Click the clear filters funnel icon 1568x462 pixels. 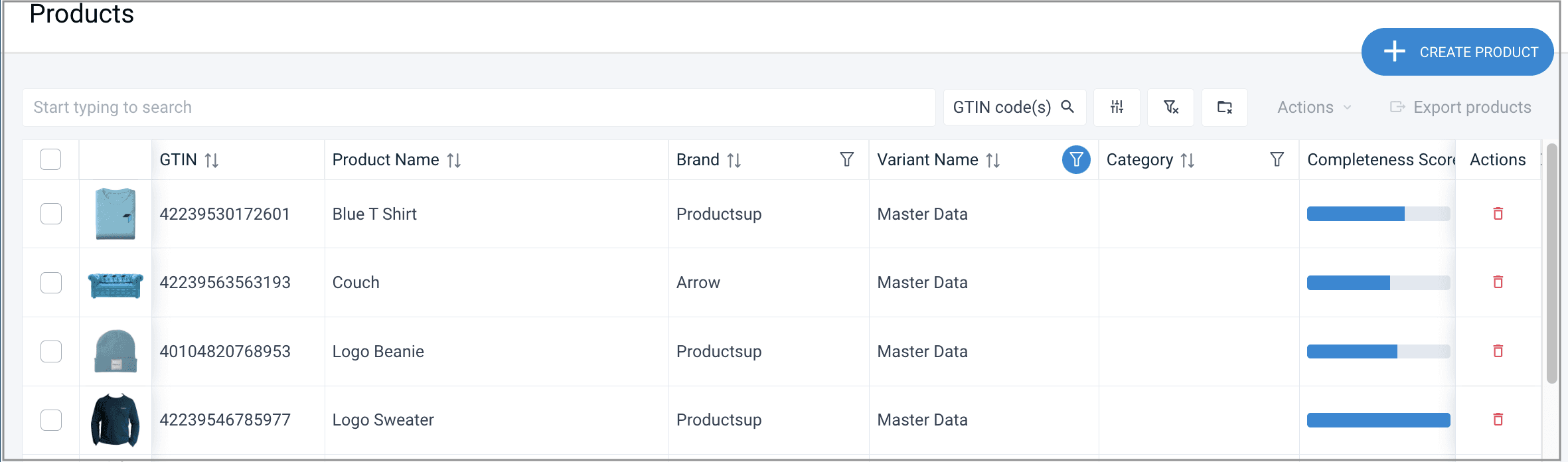click(1170, 107)
